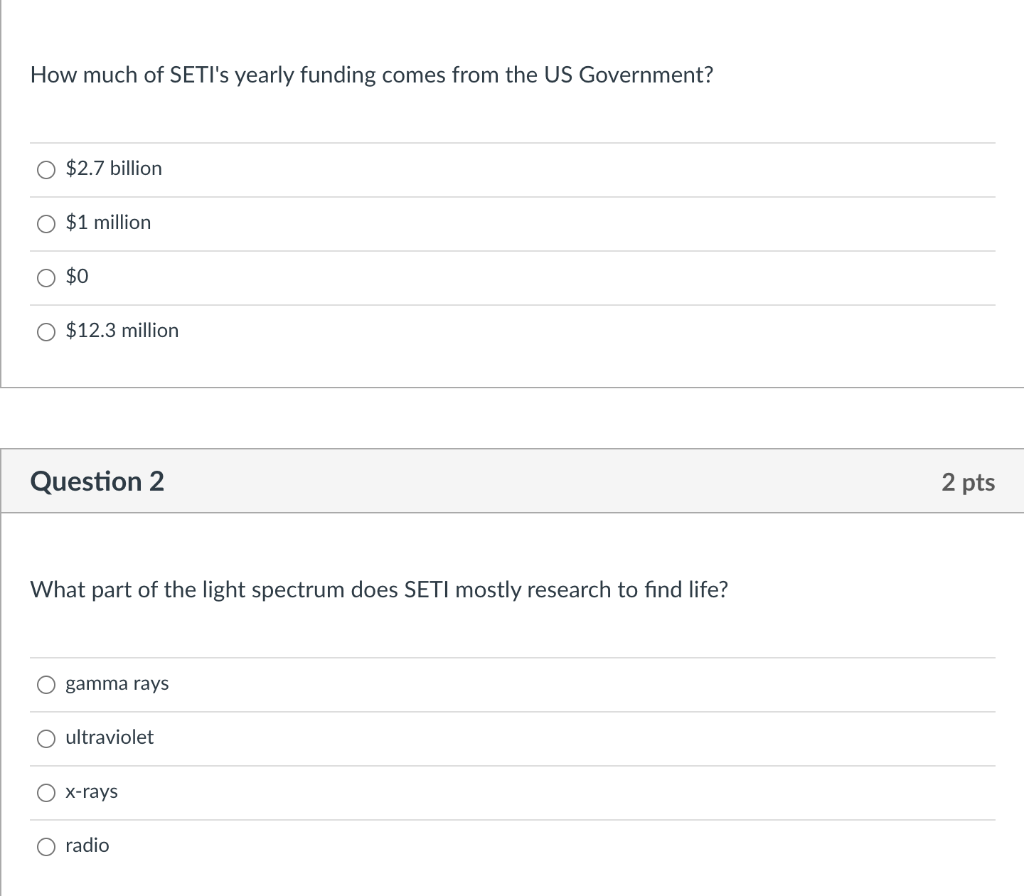
Task: Click the $1 million label text
Action: 108,222
